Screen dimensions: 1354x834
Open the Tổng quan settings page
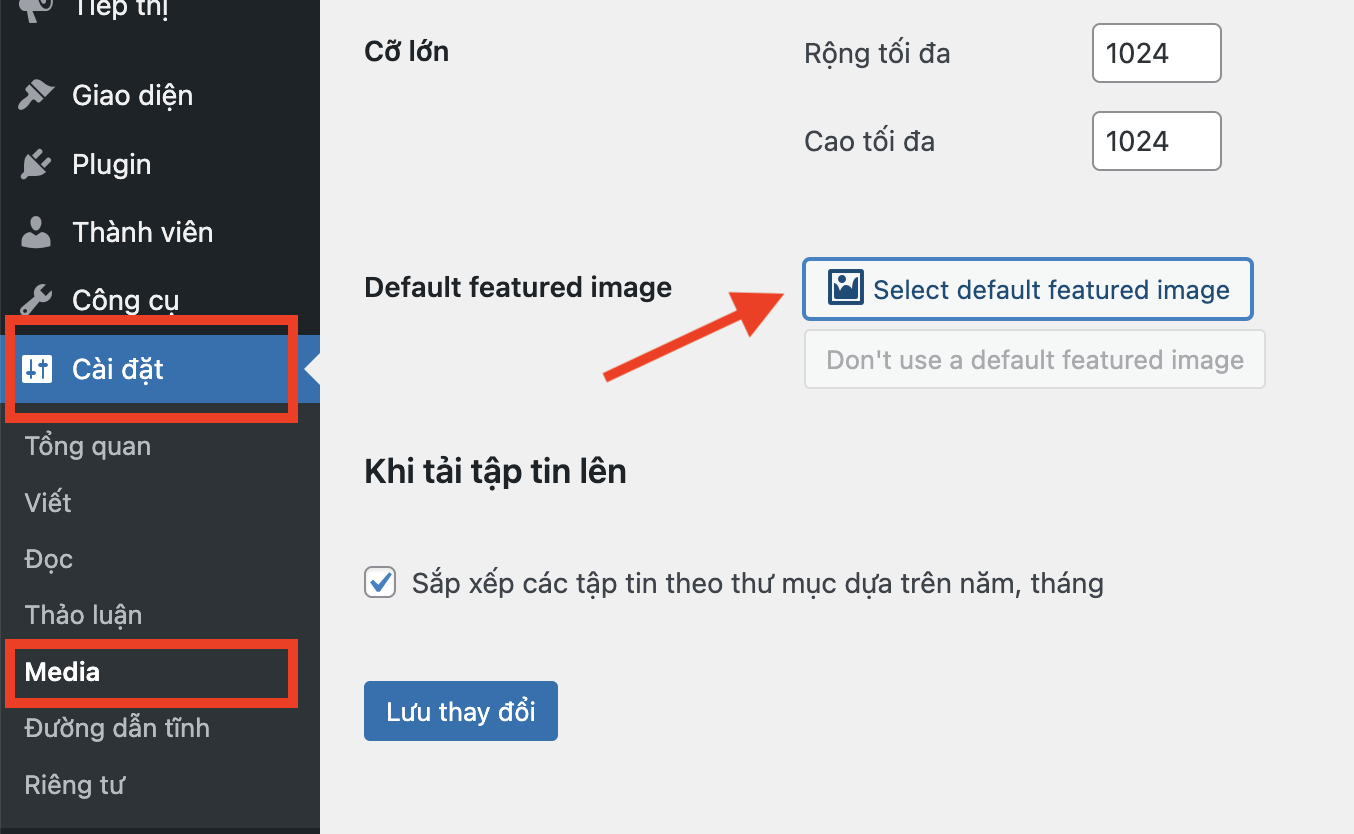88,446
